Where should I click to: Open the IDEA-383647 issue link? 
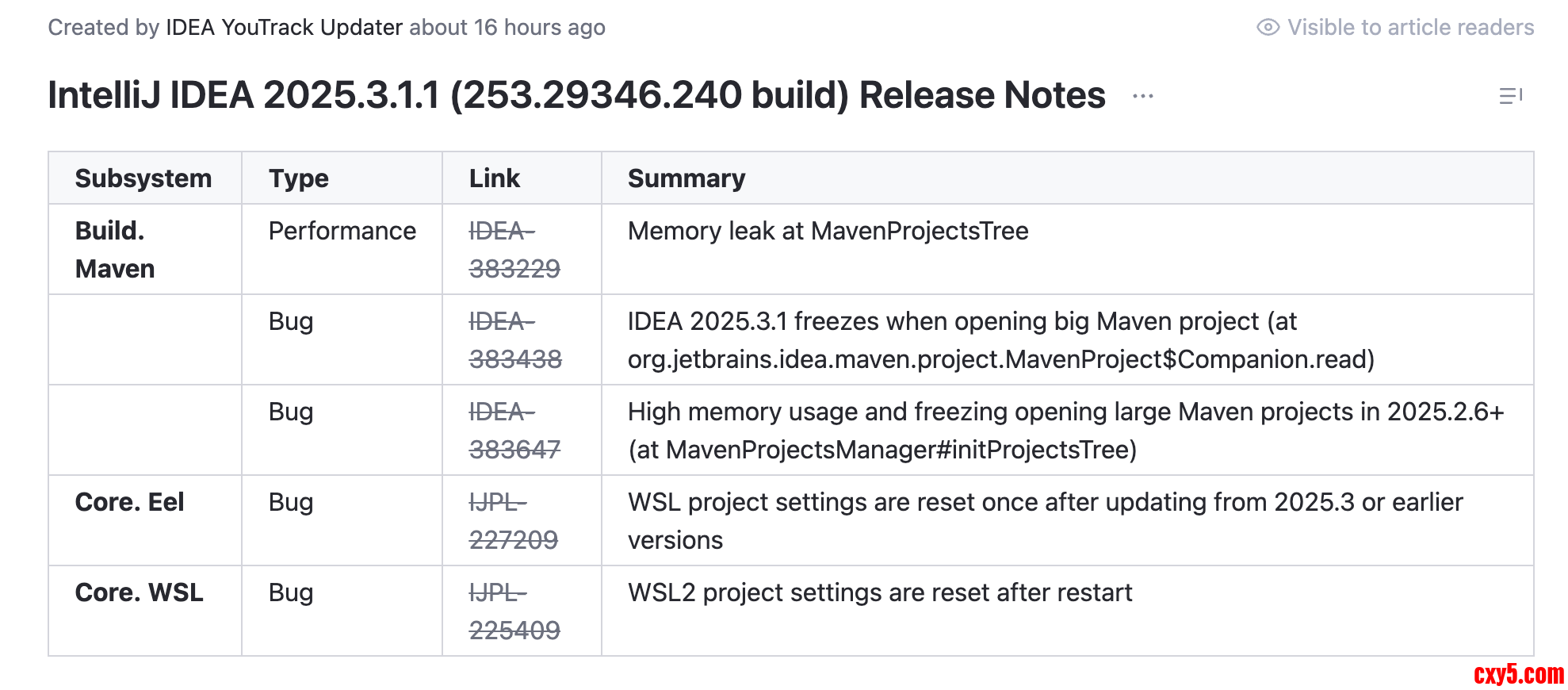click(x=514, y=431)
